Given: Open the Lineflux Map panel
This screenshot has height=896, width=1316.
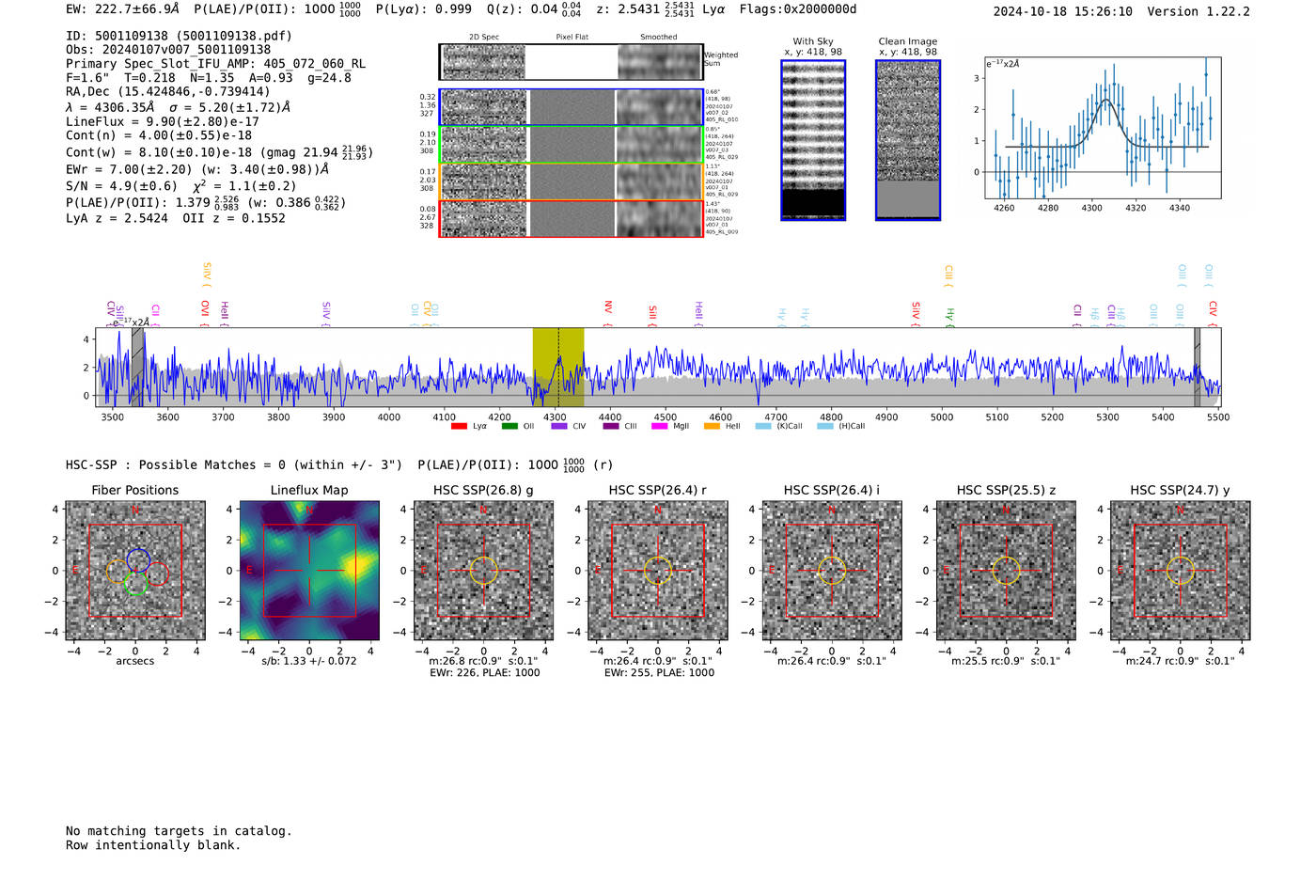Looking at the screenshot, I should click(x=309, y=571).
